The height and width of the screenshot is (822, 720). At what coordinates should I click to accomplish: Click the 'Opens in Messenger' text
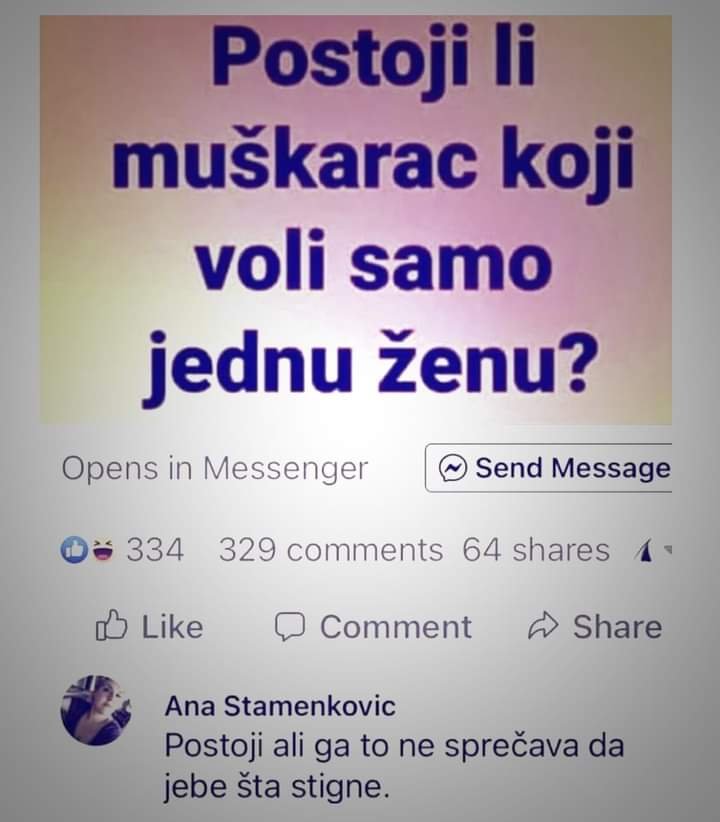coord(214,469)
